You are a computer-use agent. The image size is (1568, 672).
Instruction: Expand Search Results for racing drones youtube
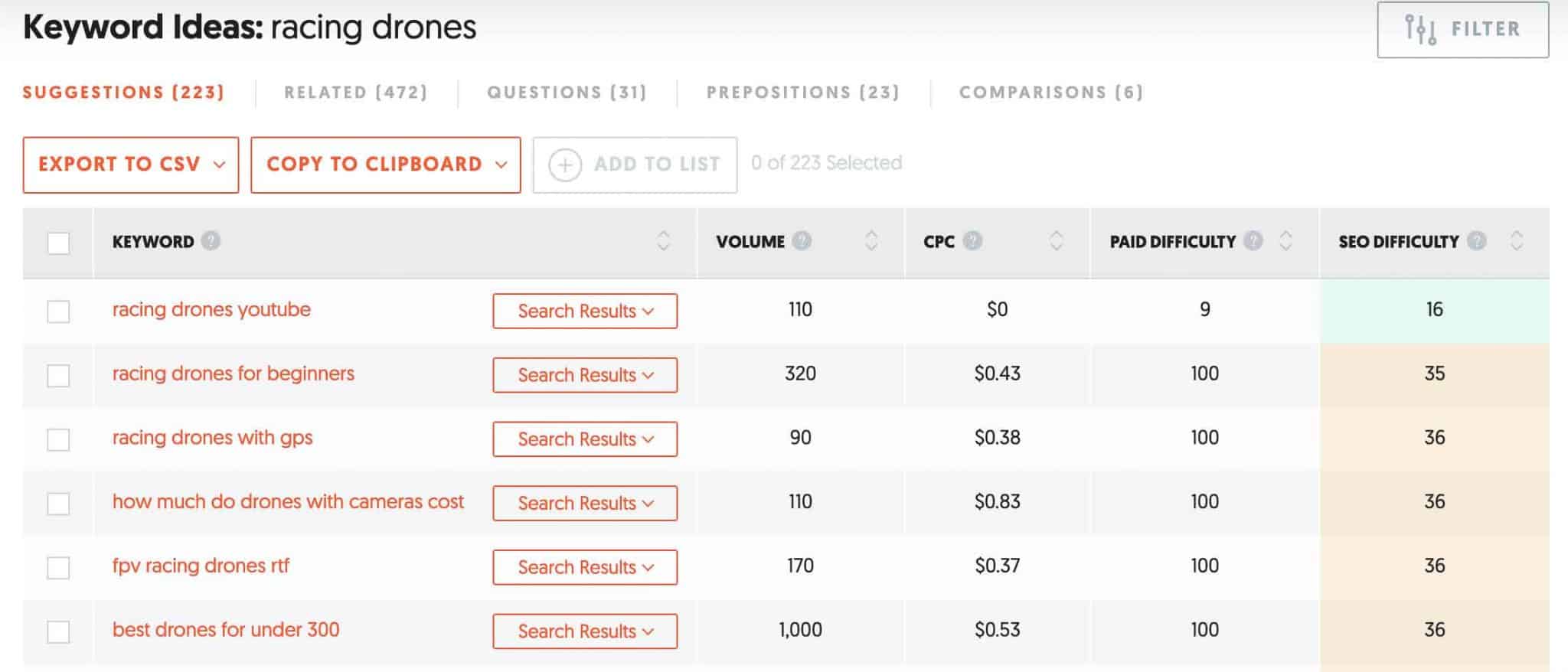click(585, 312)
